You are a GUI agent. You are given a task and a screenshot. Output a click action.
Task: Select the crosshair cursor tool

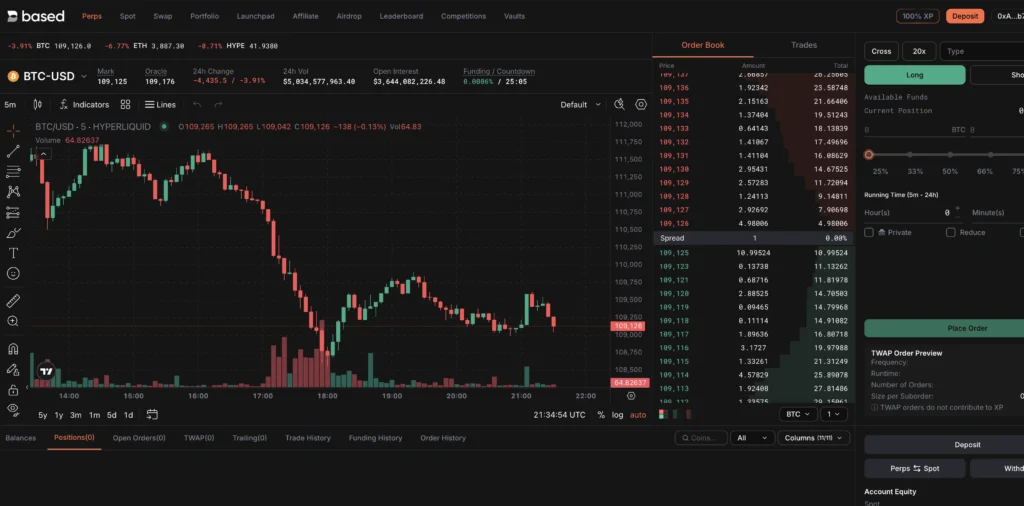coord(13,131)
